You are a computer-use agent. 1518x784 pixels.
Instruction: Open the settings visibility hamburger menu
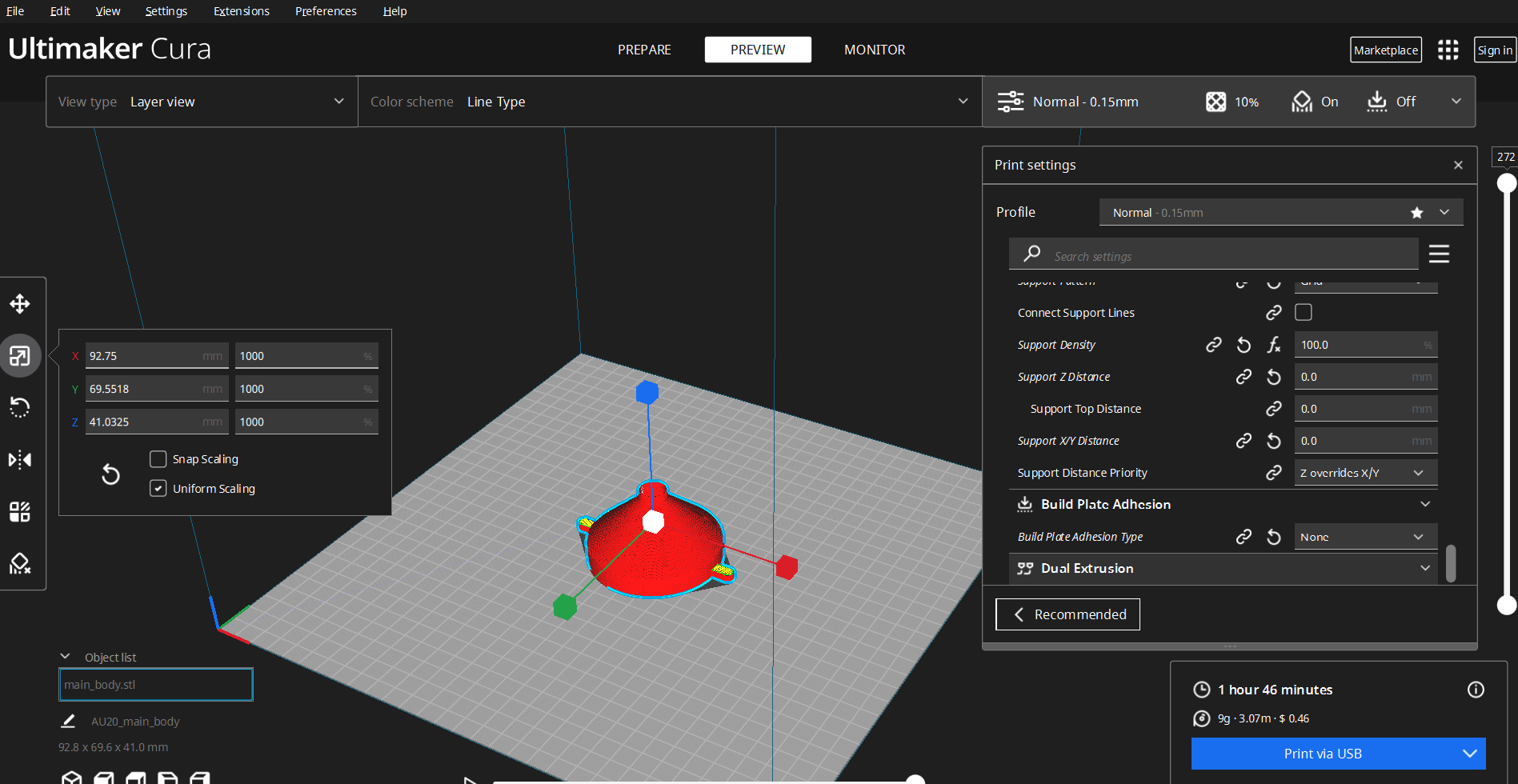click(1439, 254)
